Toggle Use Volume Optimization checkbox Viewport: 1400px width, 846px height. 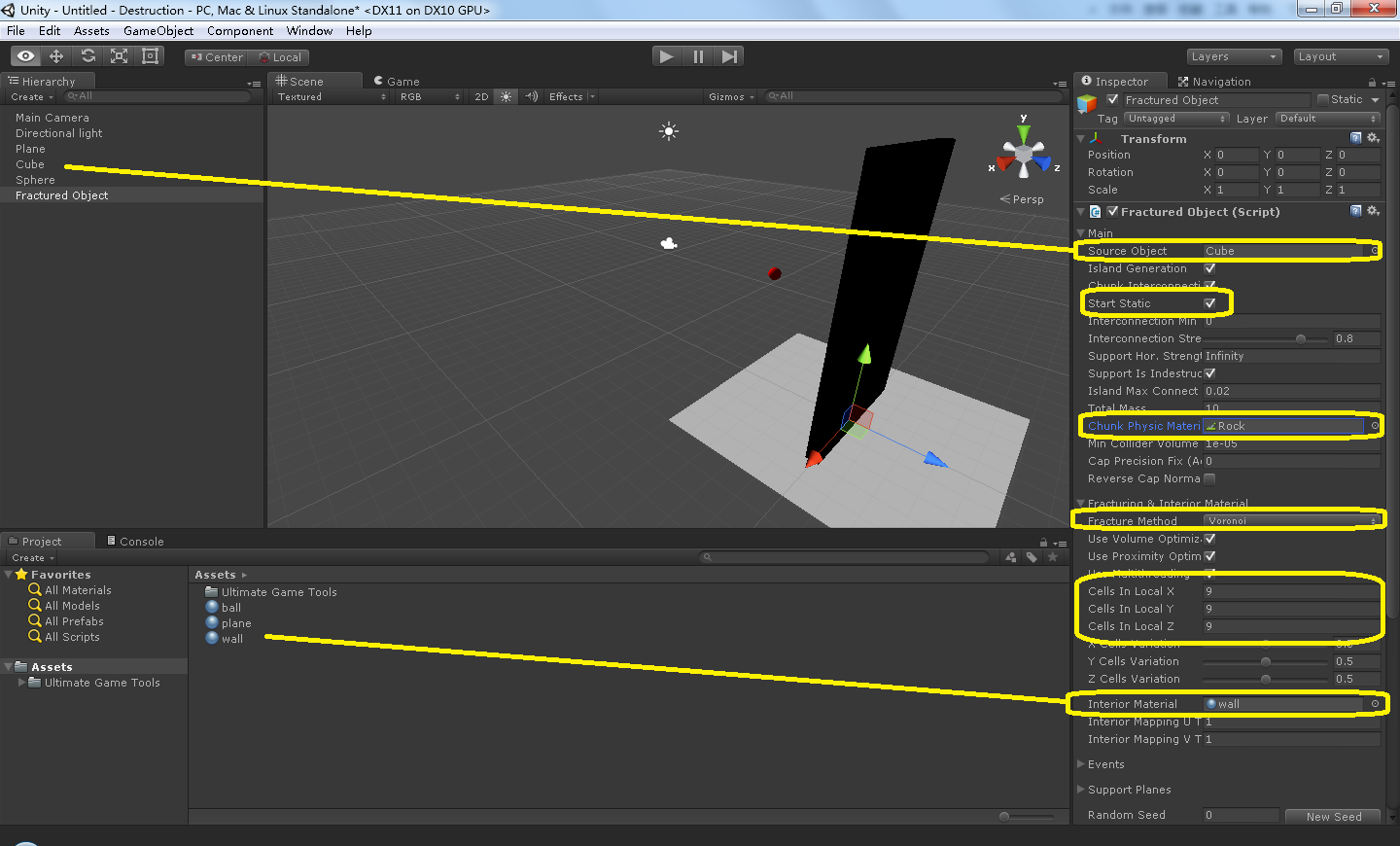(x=1209, y=539)
